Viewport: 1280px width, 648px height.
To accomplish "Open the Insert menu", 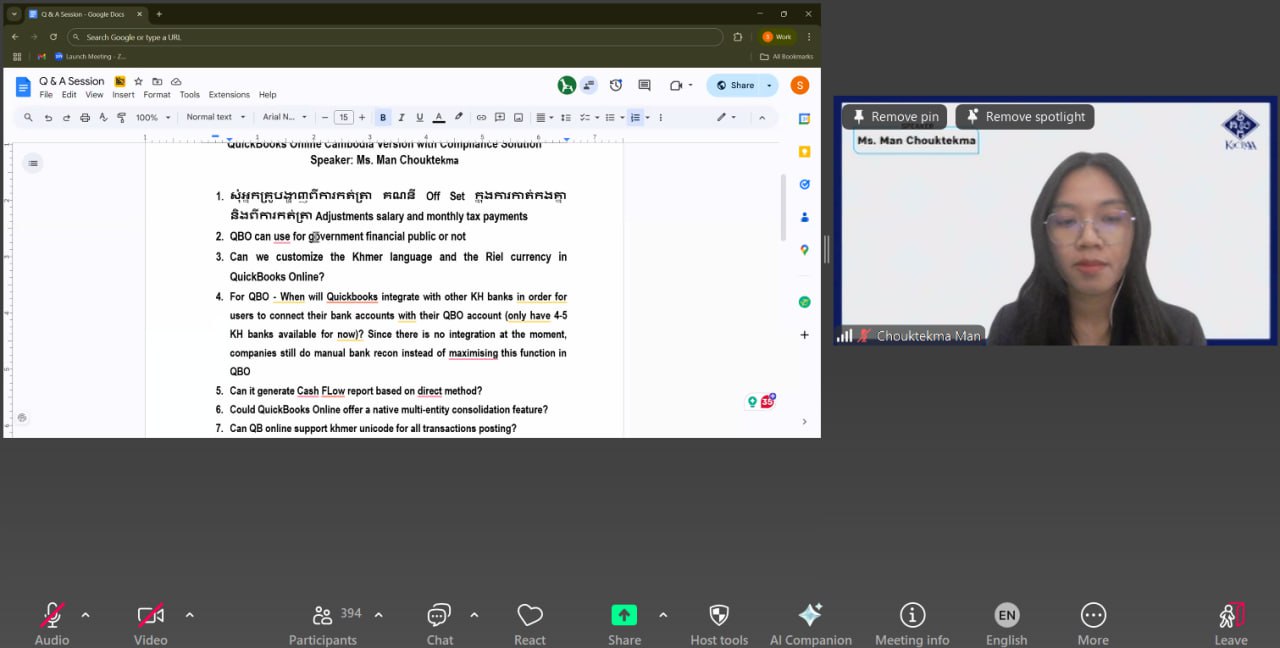I will [123, 95].
